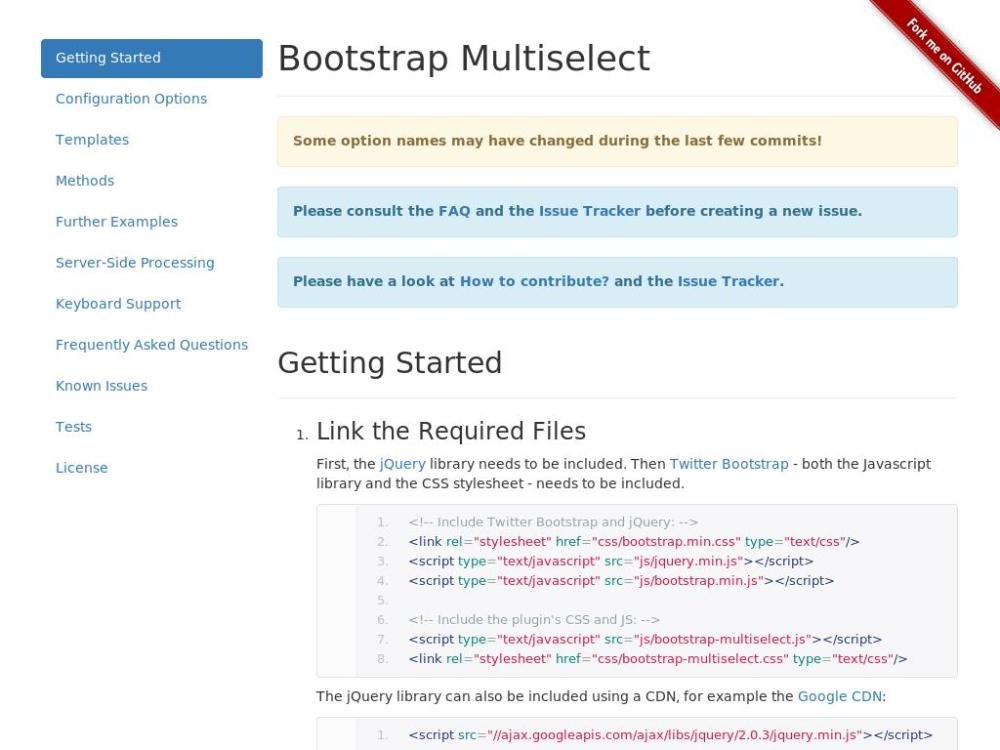Go to Known Issues section
The height and width of the screenshot is (750, 1000).
[101, 386]
